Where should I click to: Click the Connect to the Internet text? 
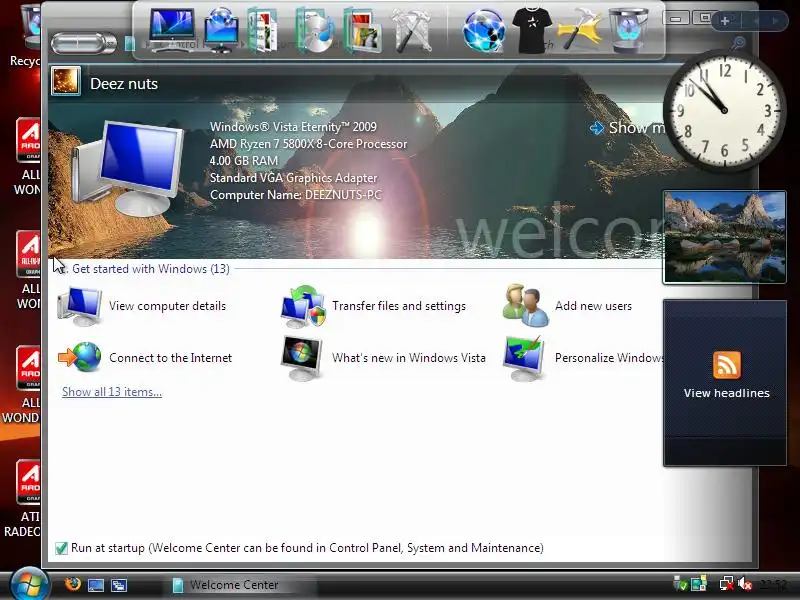click(x=170, y=358)
